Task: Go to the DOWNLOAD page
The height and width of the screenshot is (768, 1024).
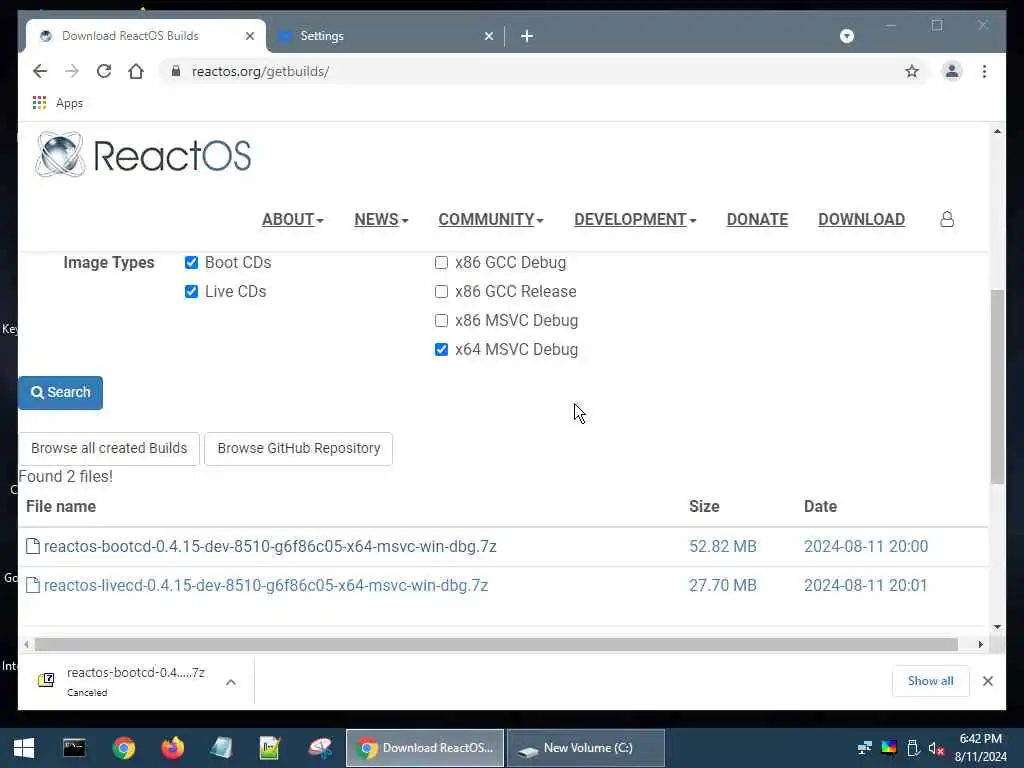Action: coord(861,219)
